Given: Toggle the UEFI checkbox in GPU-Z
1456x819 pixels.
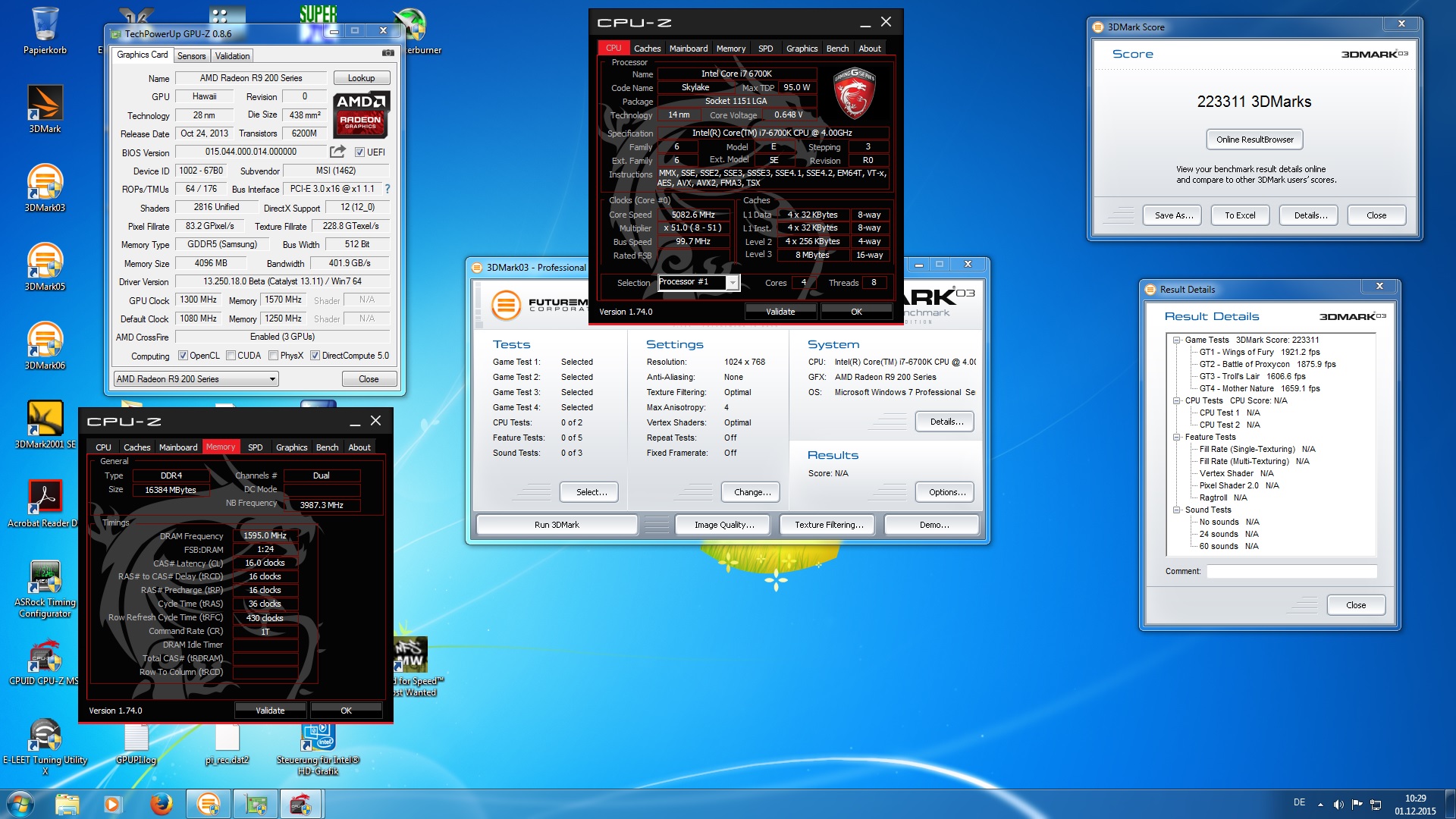Looking at the screenshot, I should click(x=359, y=152).
